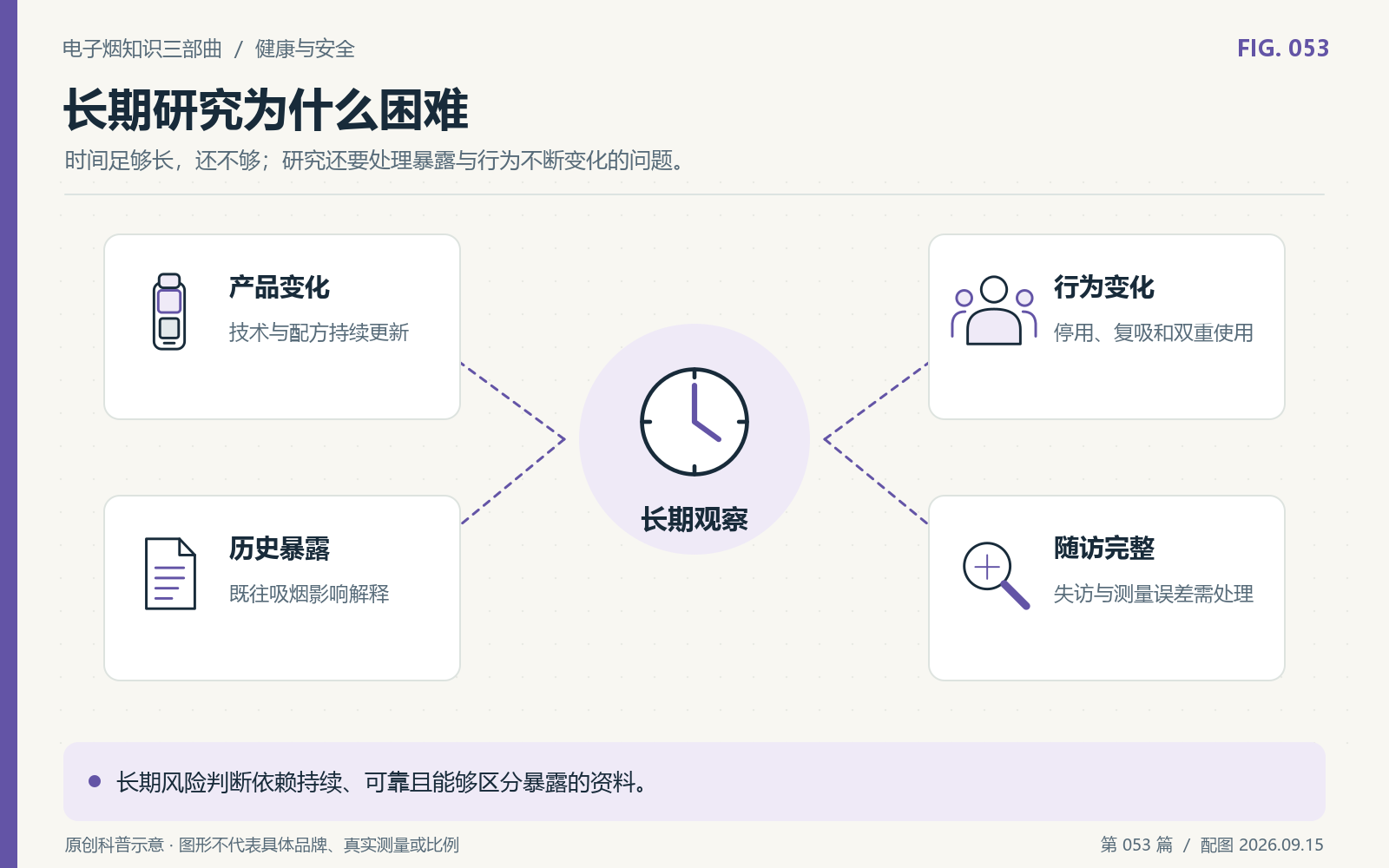This screenshot has height=868, width=1389.
Task: Click the people group icon in 行为变化 card
Action: [x=994, y=311]
